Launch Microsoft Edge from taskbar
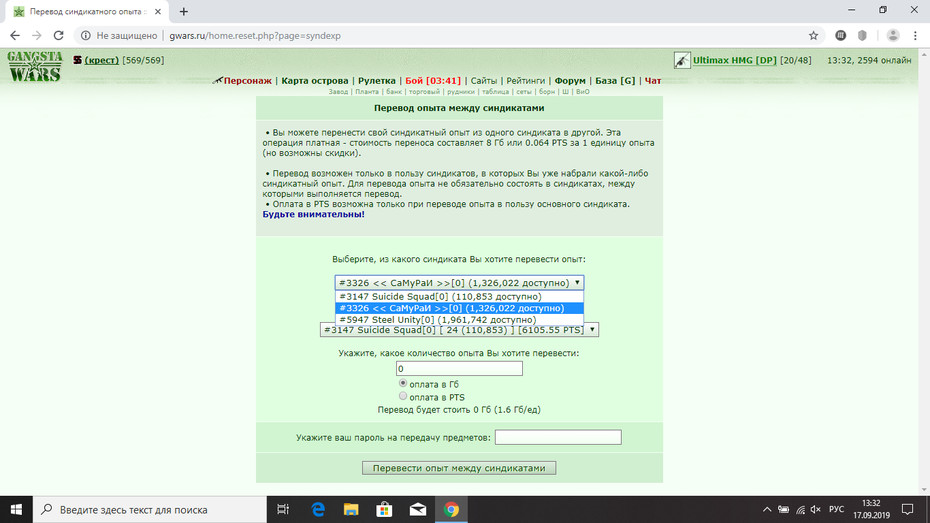The height and width of the screenshot is (523, 930). (x=318, y=509)
